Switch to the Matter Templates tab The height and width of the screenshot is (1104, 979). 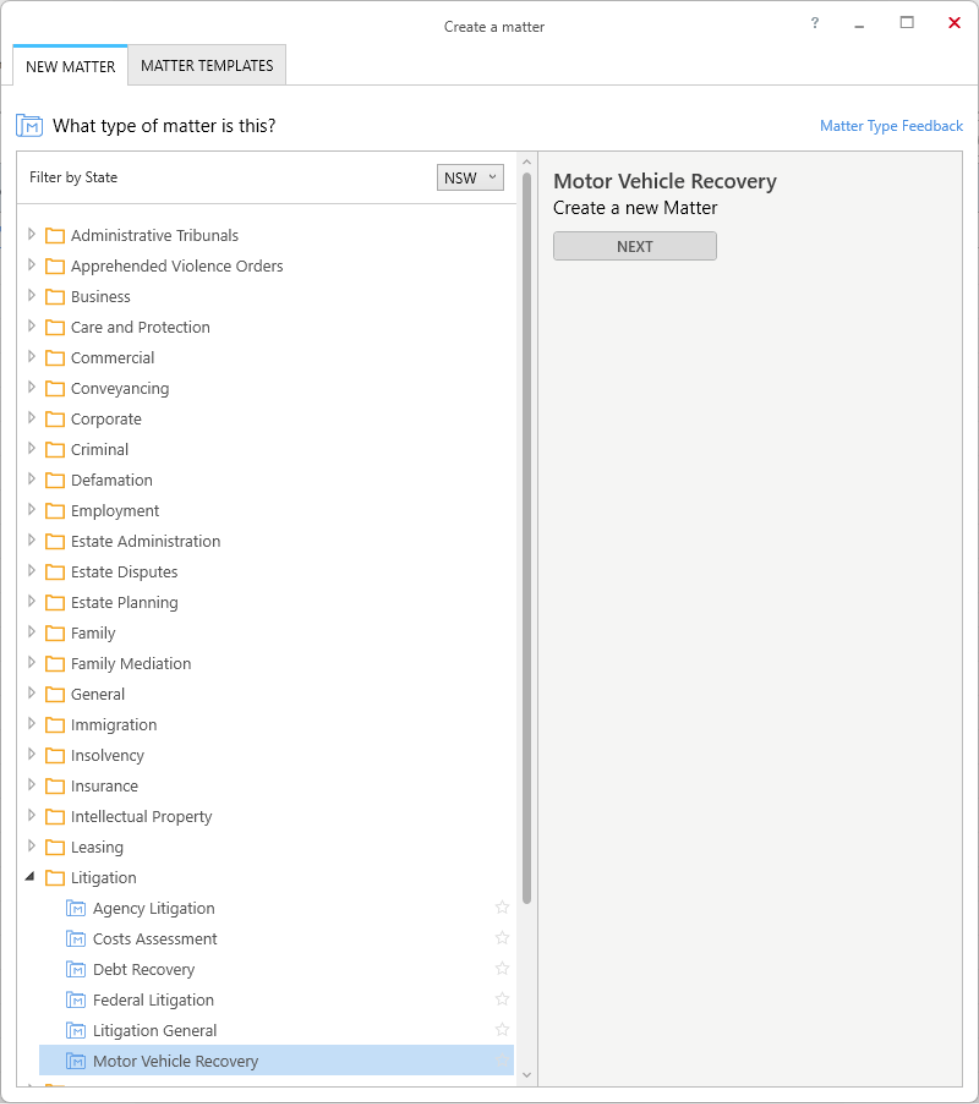(x=207, y=65)
